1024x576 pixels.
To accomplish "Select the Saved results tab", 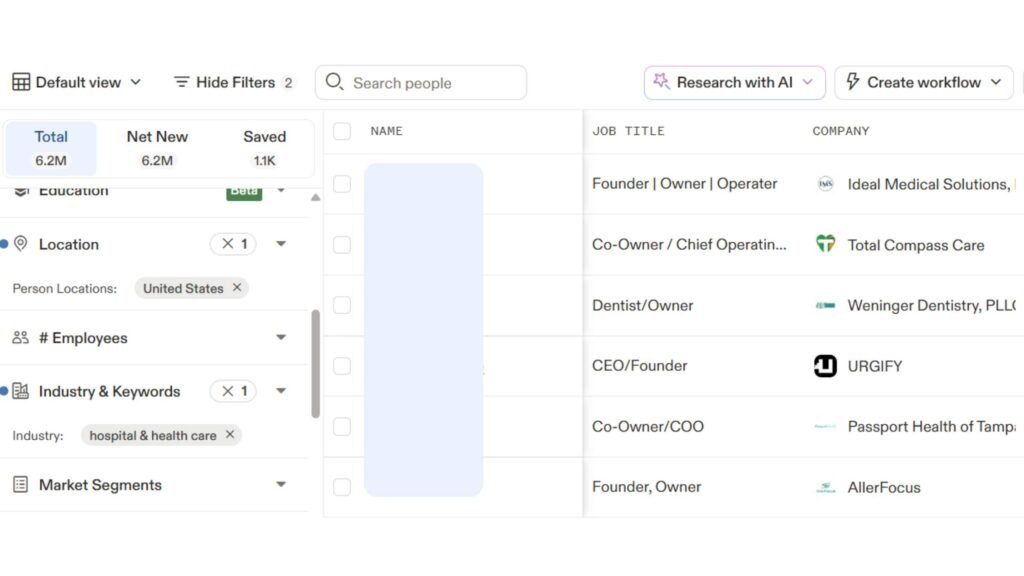I will (264, 146).
